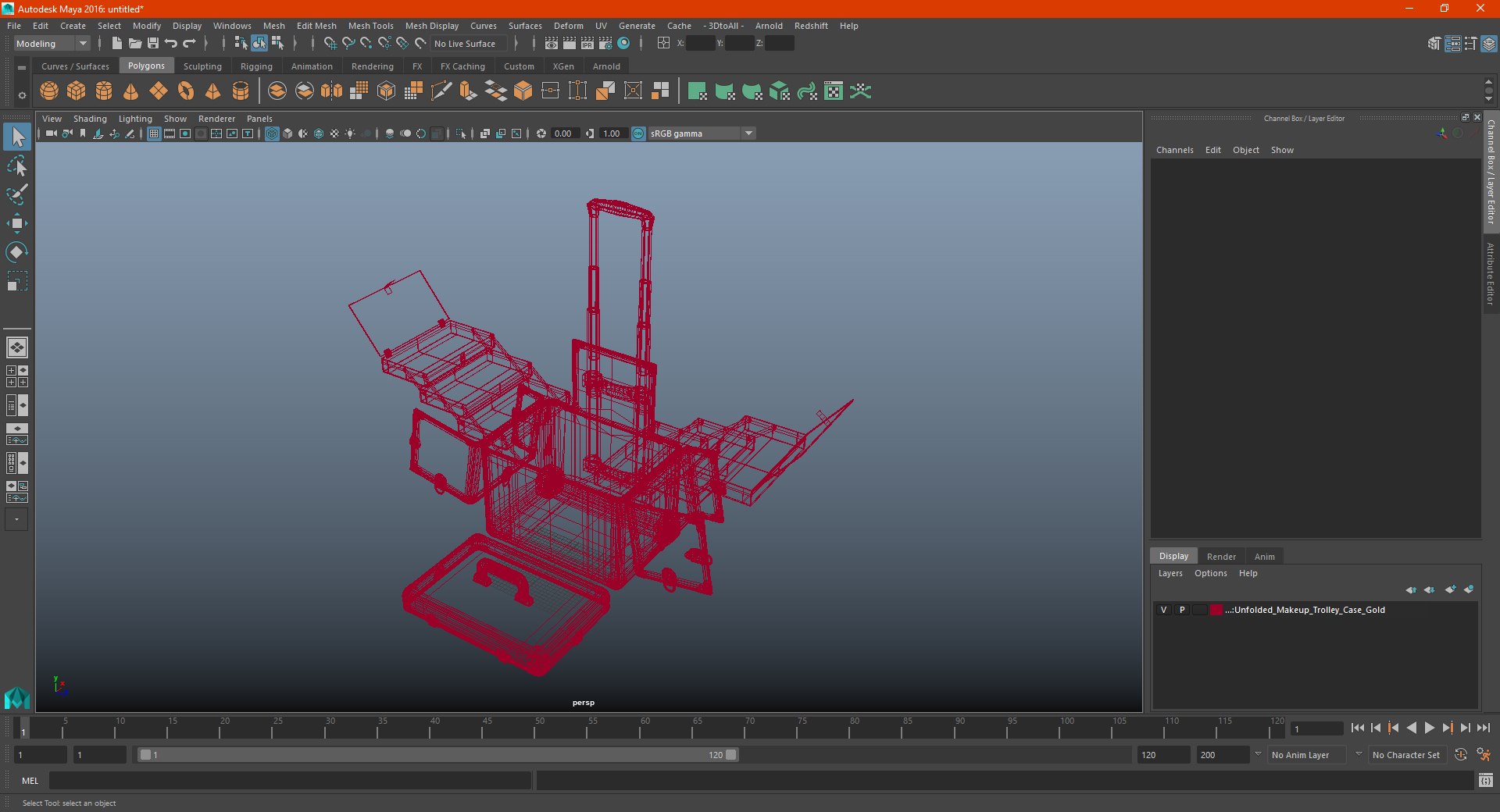Create a polygon pyramid from the shelf
Image resolution: width=1500 pixels, height=812 pixels.
[x=213, y=91]
